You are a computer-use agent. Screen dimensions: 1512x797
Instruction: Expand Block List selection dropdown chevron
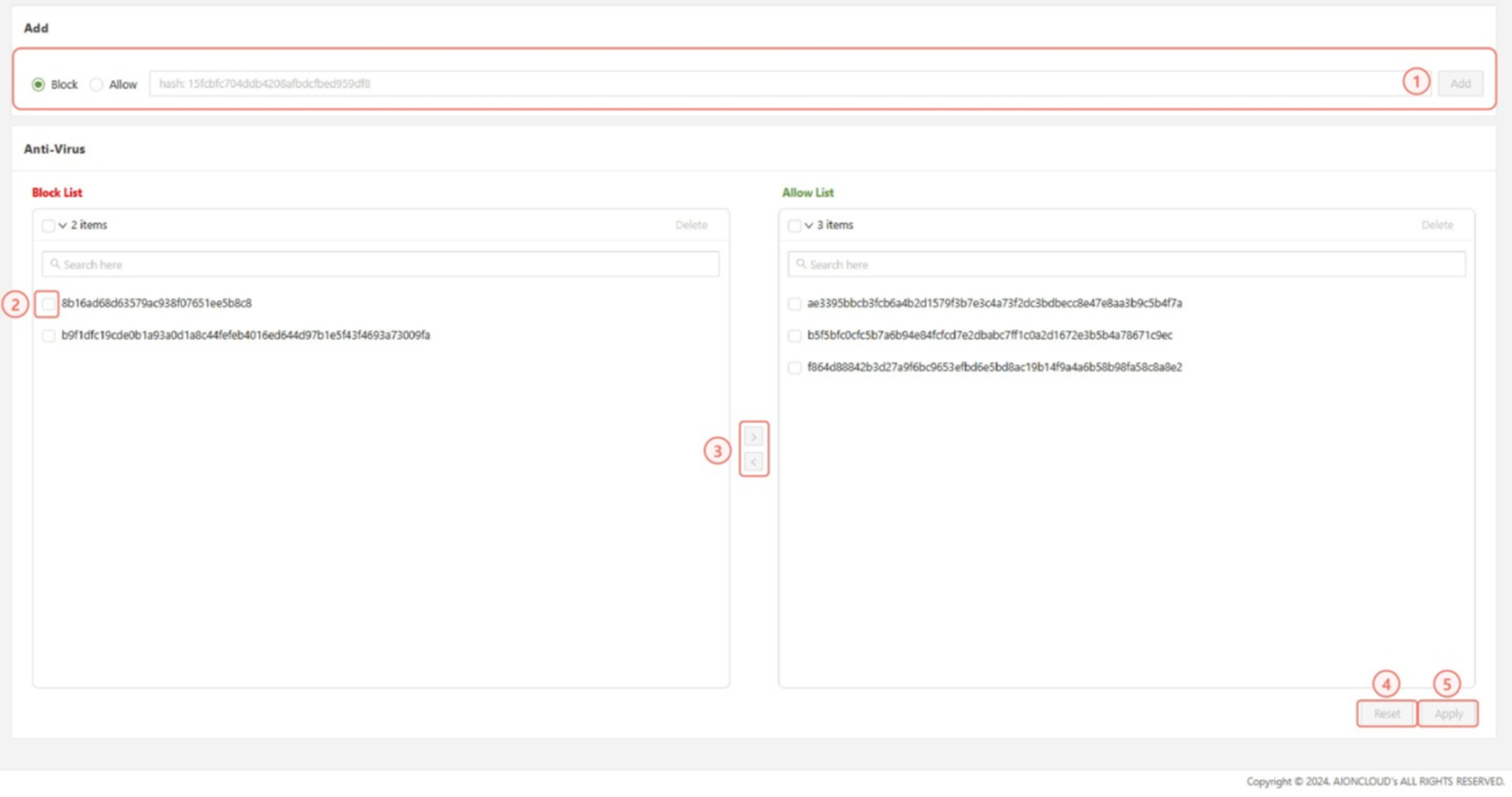[63, 226]
